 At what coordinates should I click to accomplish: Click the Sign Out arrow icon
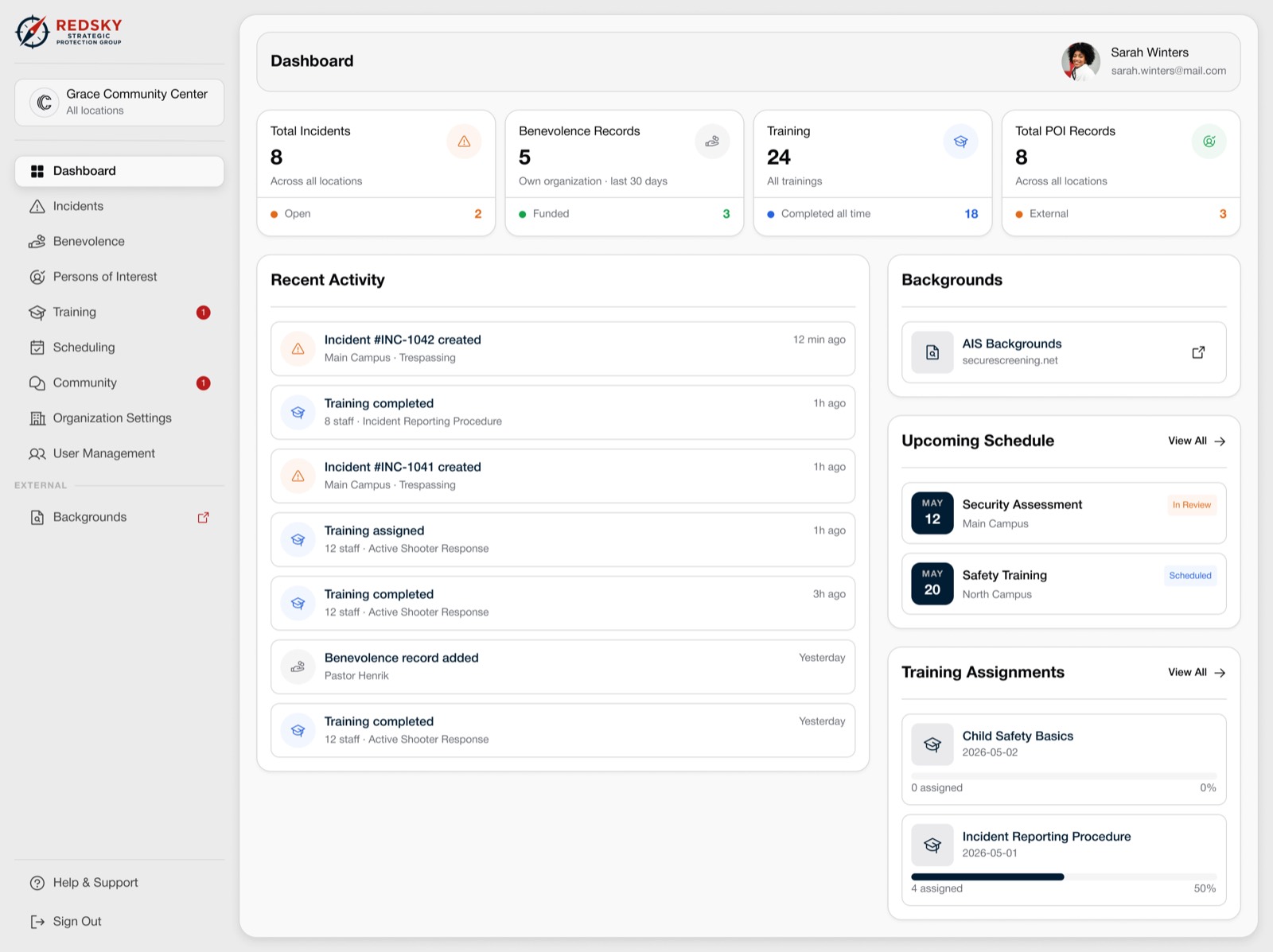(37, 921)
